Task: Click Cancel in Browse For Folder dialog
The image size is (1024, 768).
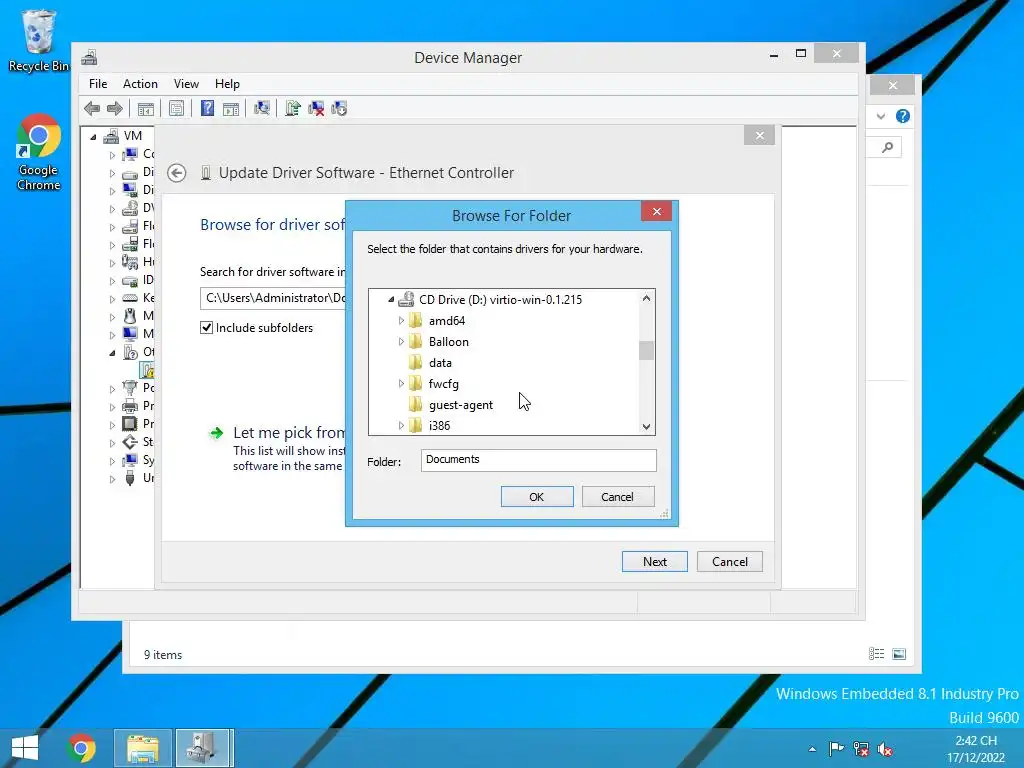Action: [x=617, y=497]
